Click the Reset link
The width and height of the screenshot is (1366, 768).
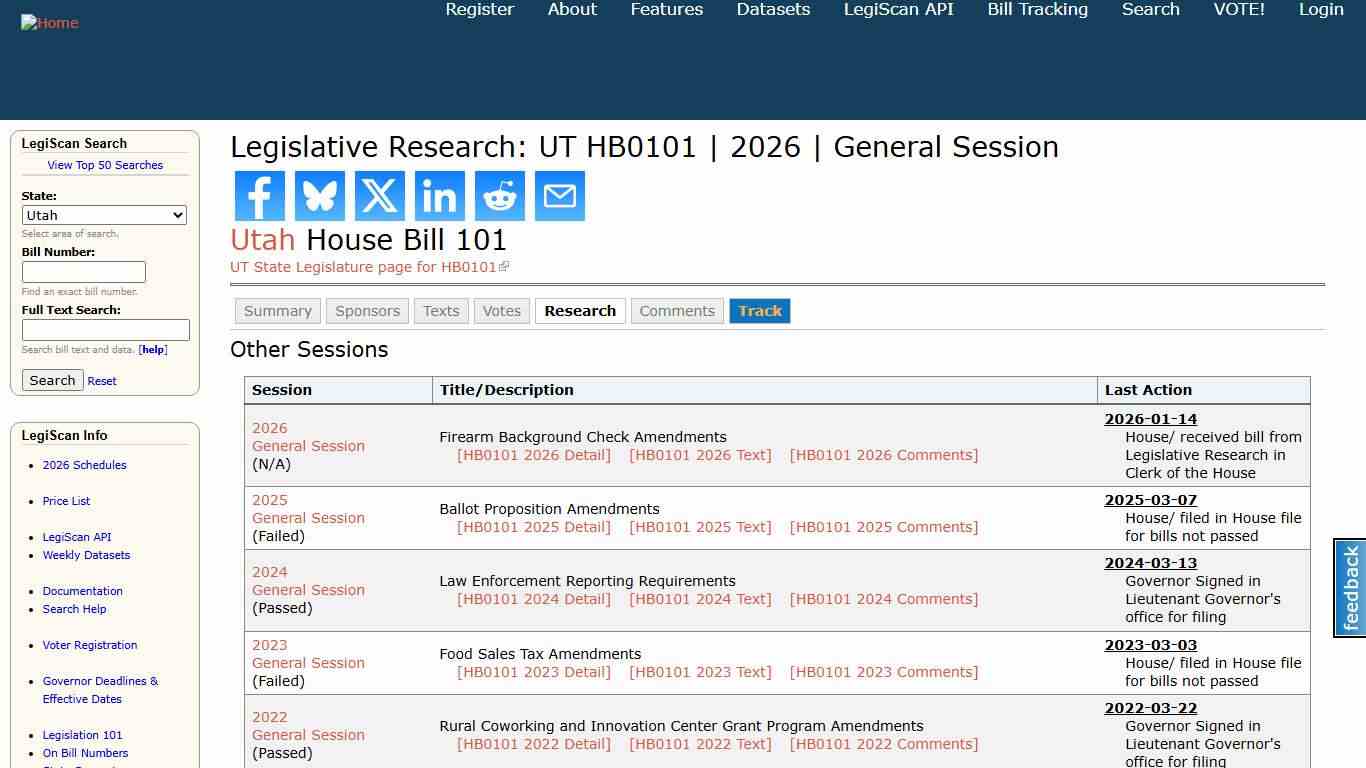point(101,381)
